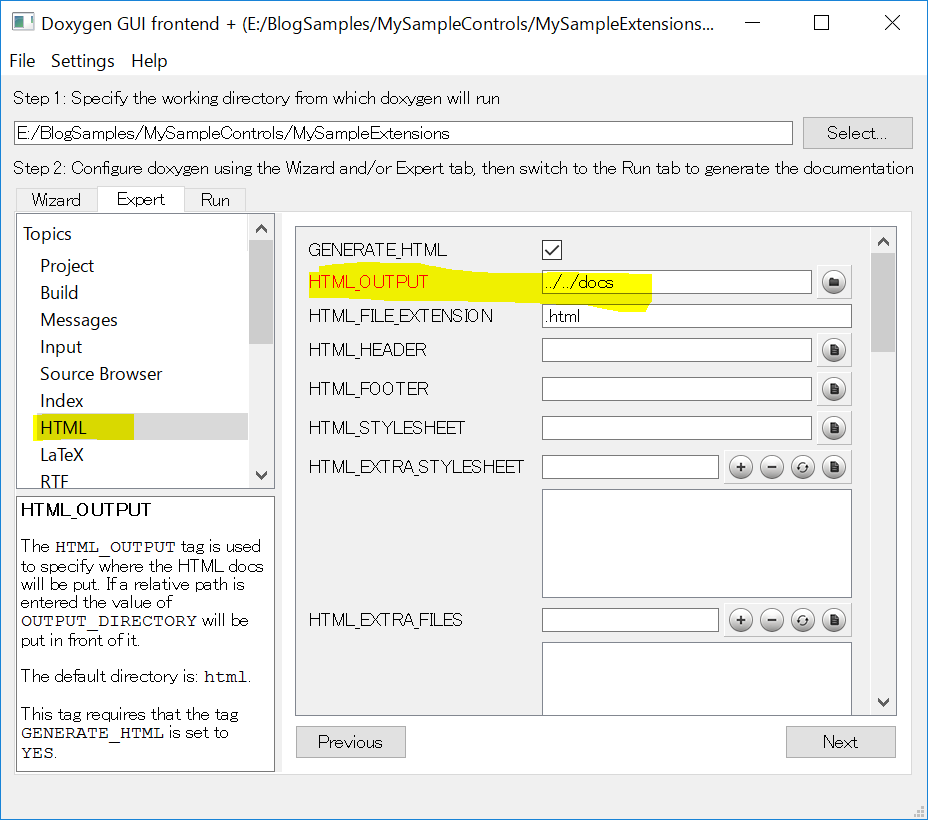The image size is (928, 820).
Task: Switch to the Wizard tab
Action: click(56, 200)
